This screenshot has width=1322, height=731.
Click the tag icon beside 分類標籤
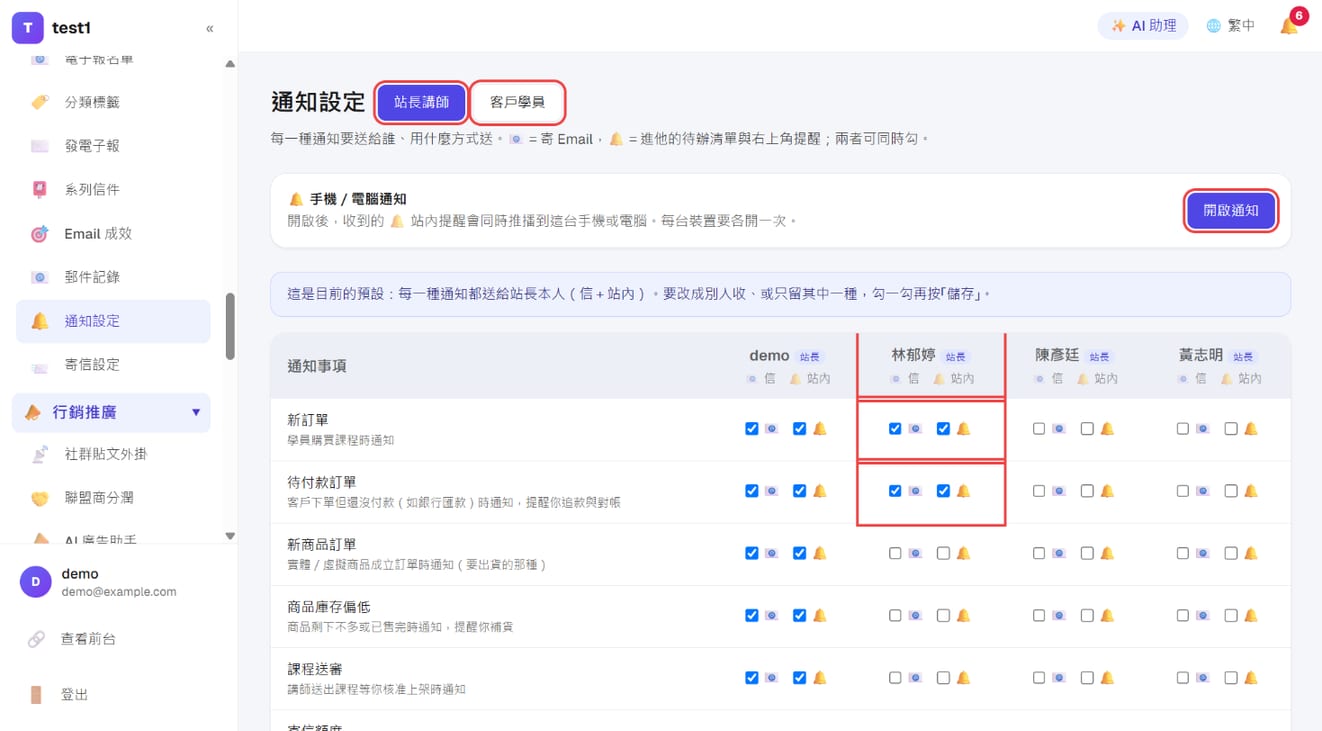point(39,102)
